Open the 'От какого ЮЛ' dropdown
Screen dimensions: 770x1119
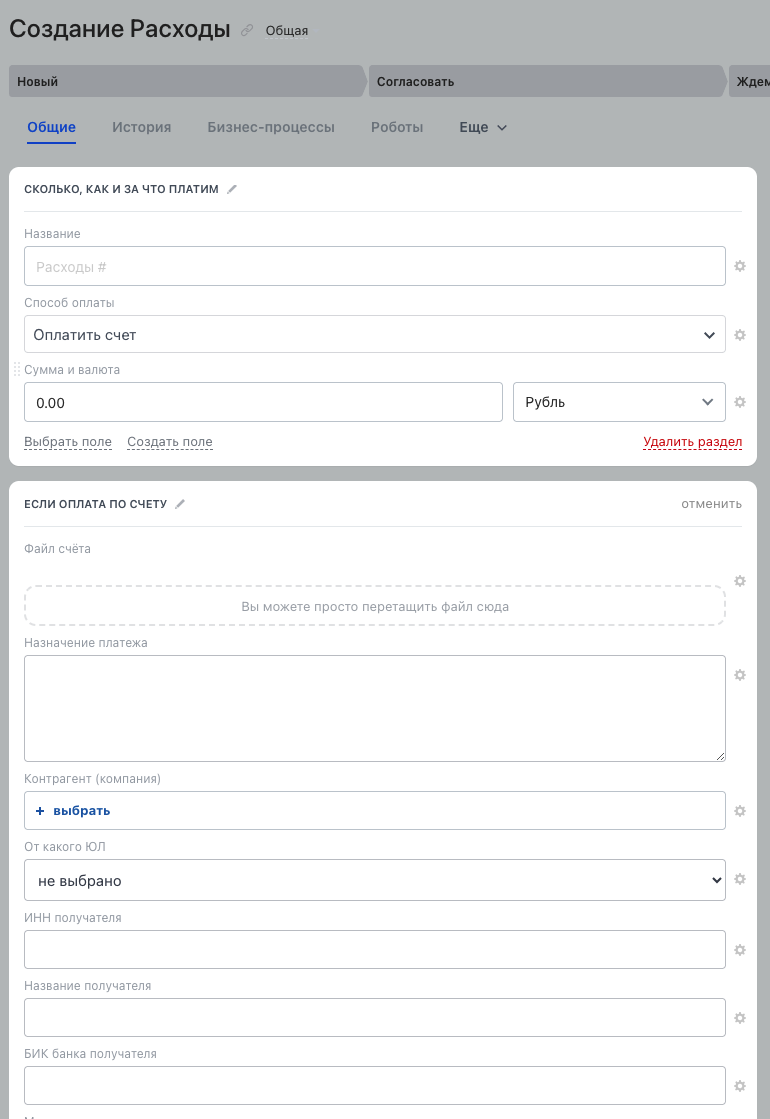point(374,881)
